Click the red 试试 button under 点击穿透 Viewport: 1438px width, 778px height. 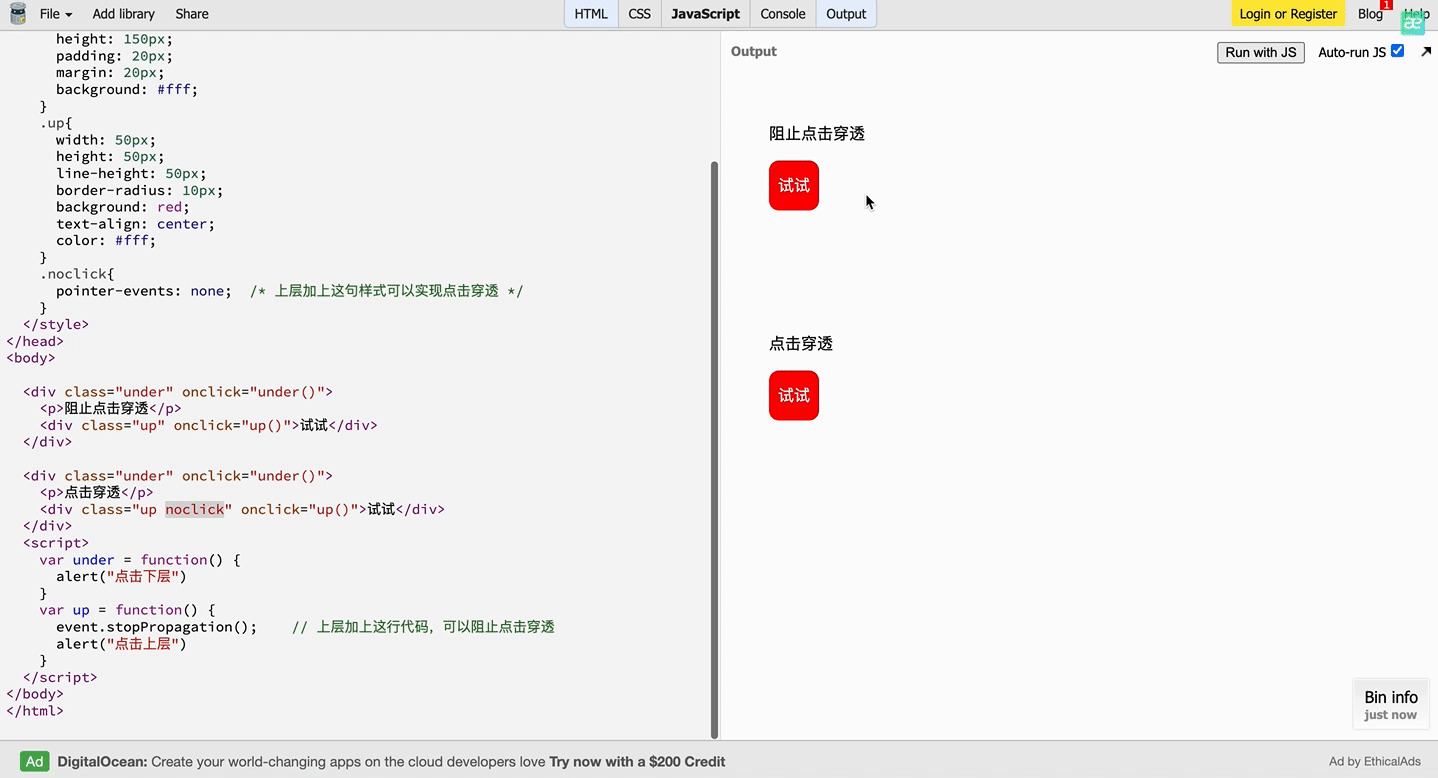(x=794, y=396)
